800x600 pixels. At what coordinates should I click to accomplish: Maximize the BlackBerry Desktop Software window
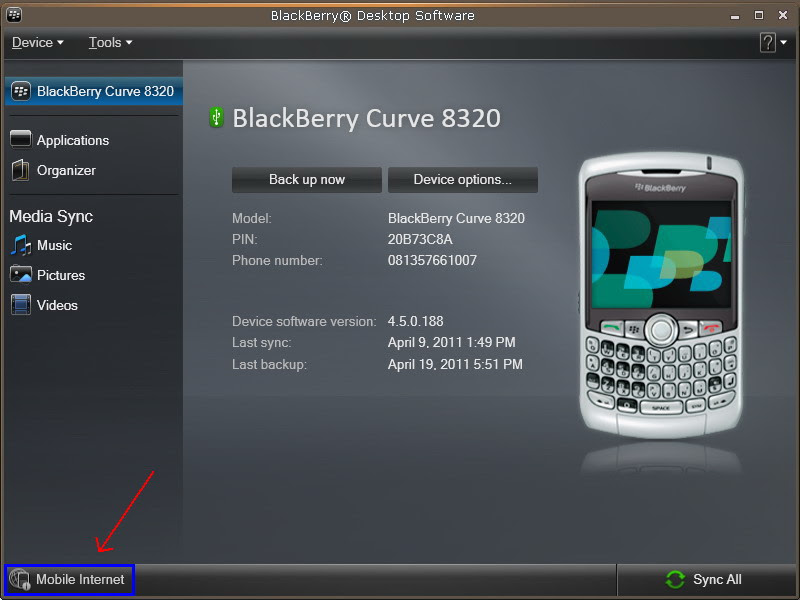[759, 15]
